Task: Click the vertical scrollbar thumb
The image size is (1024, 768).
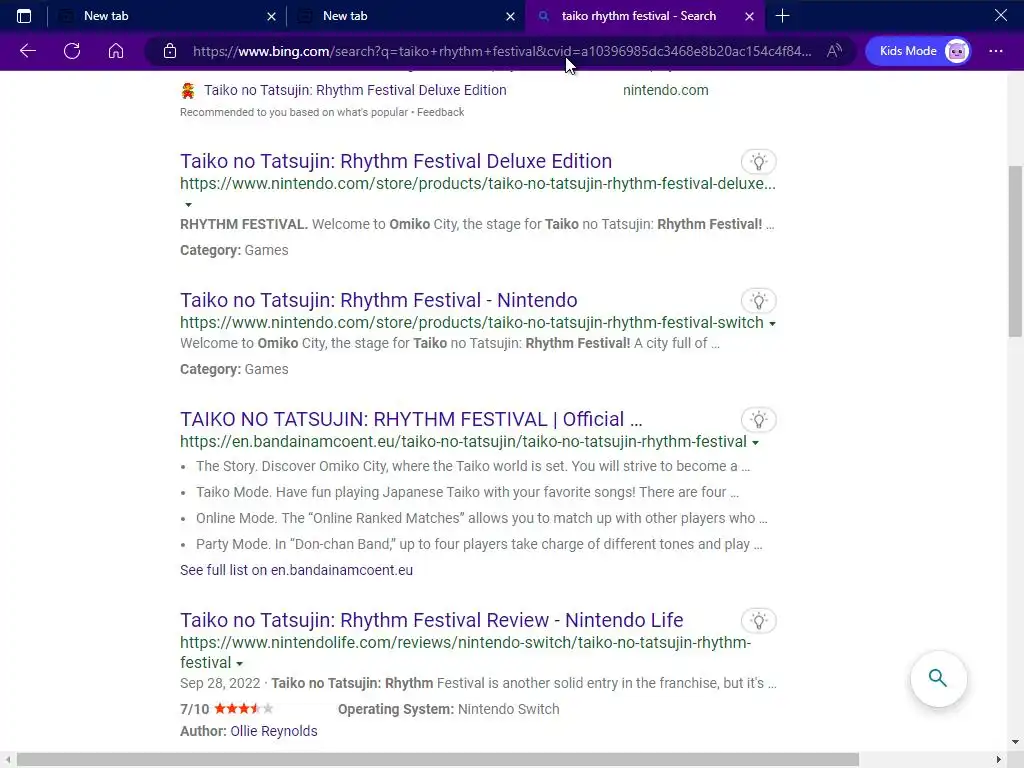Action: (1015, 251)
